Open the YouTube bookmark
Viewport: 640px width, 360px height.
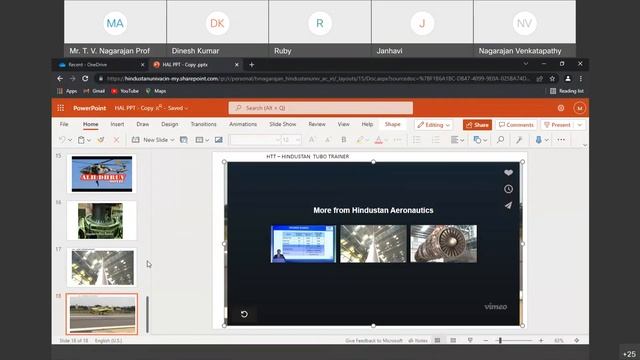pos(125,91)
